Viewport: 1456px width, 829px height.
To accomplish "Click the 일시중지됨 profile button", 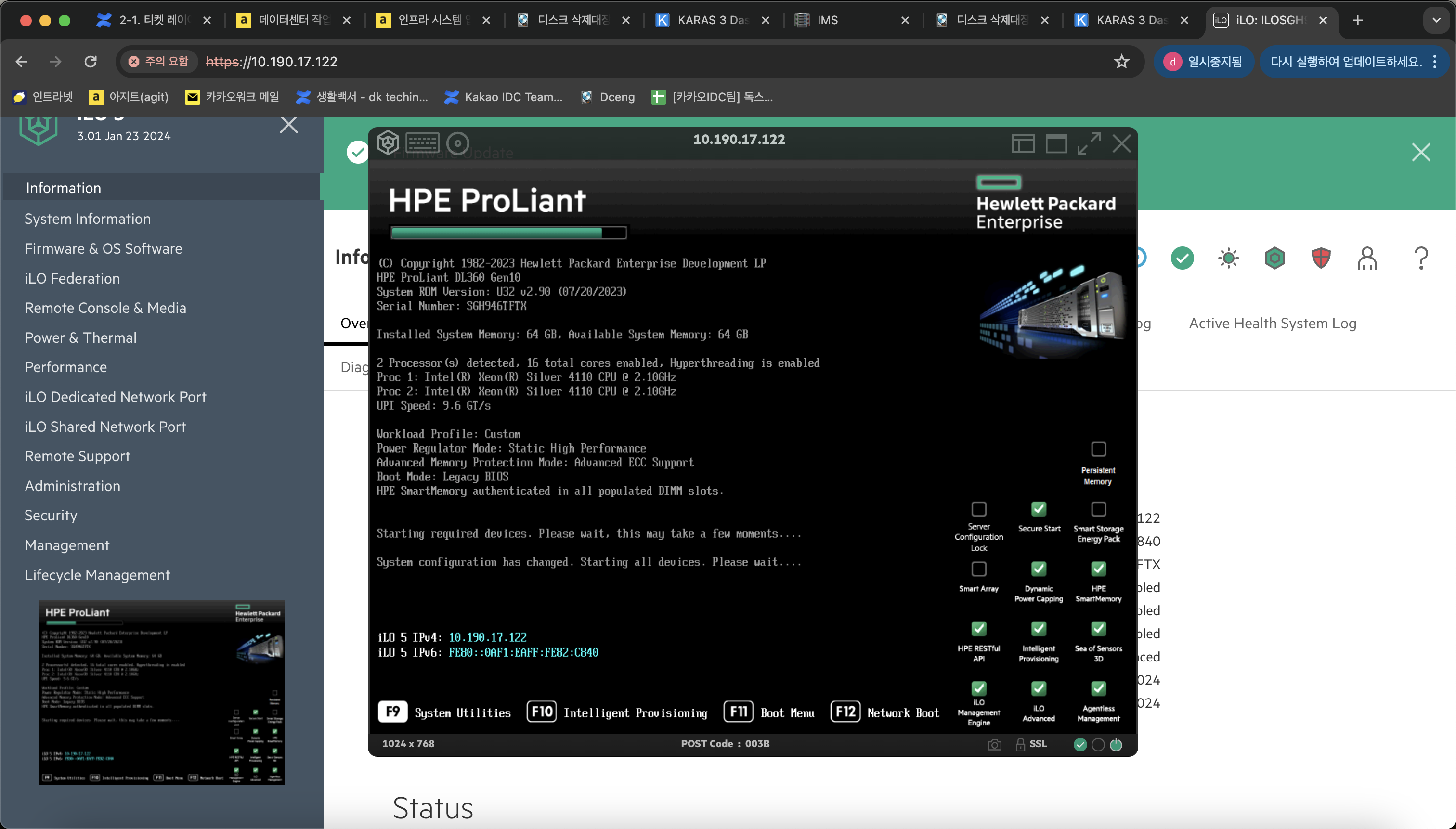I will pyautogui.click(x=1203, y=62).
